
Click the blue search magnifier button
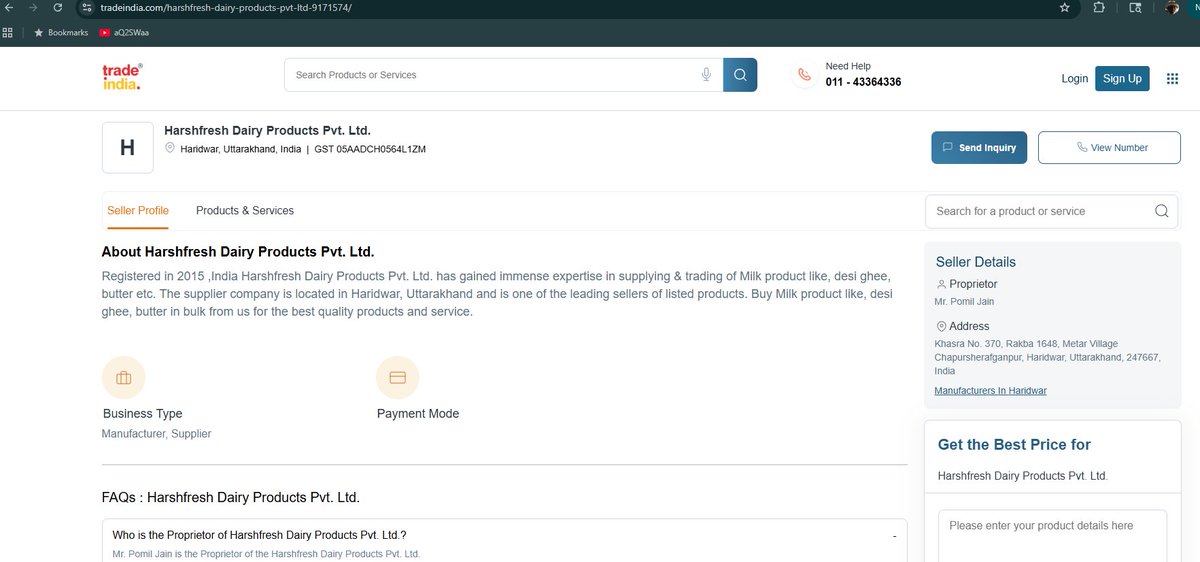[740, 75]
